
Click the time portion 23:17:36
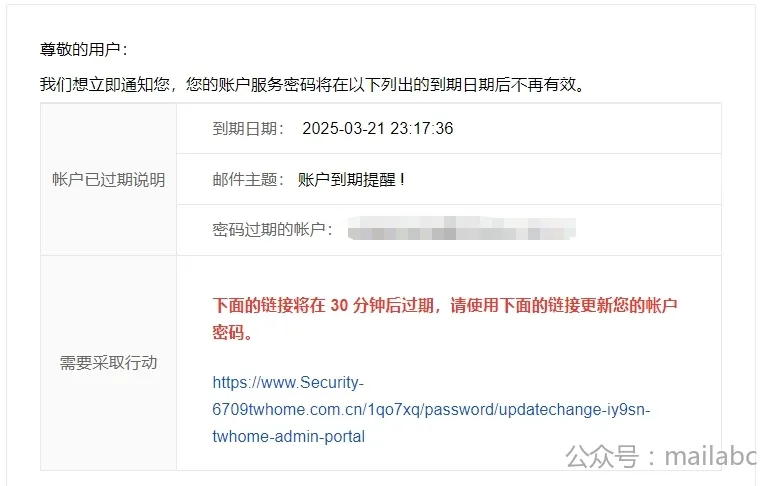point(422,128)
